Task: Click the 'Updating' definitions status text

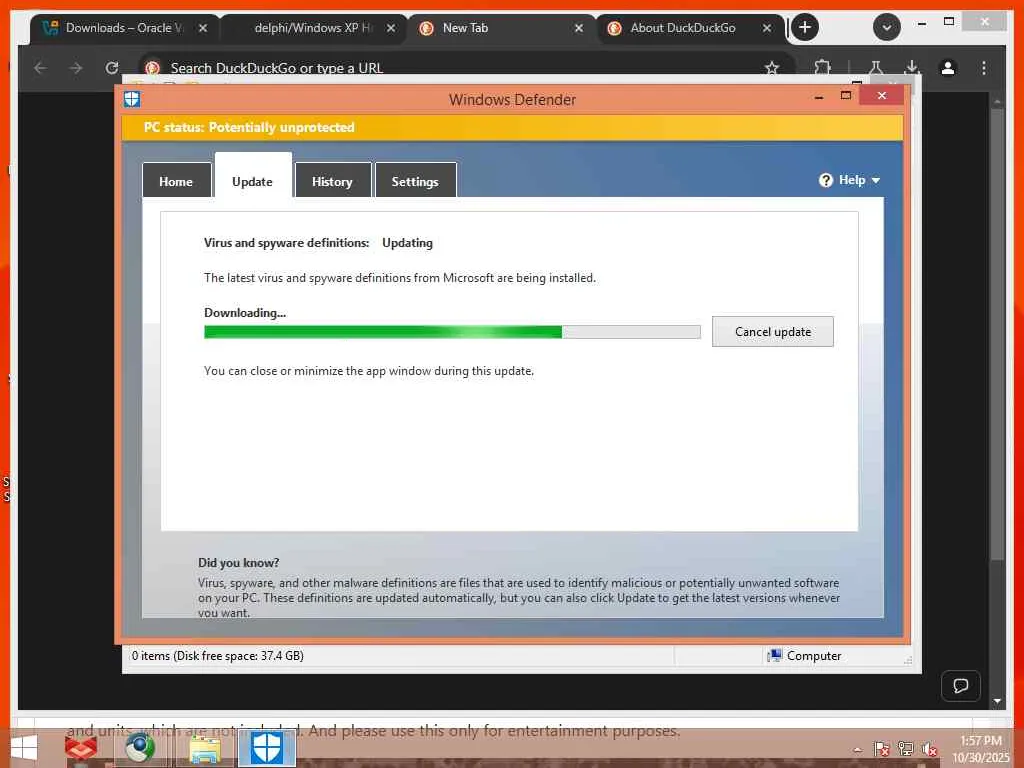Action: point(408,243)
